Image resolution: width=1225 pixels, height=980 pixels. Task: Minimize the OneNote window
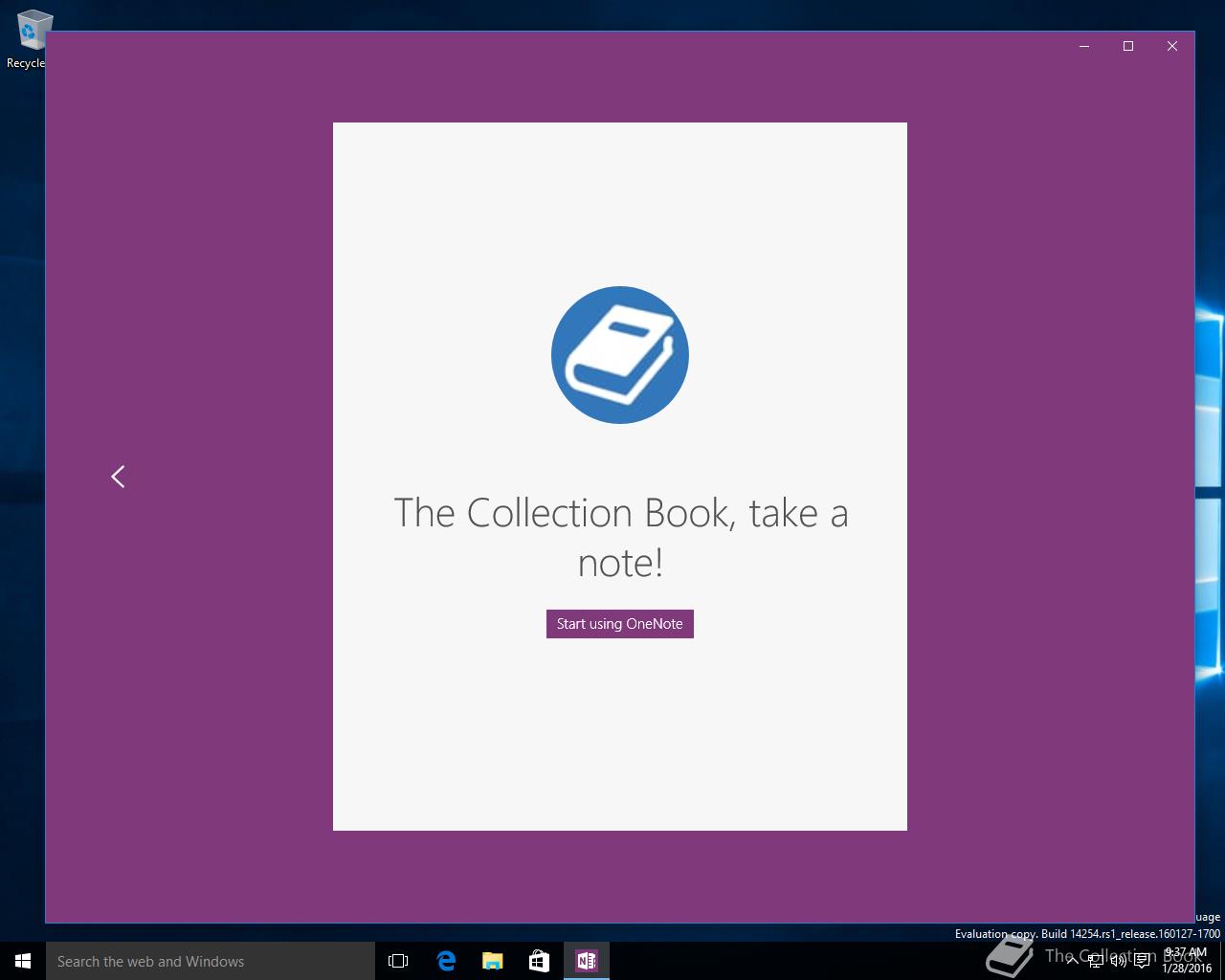click(1084, 46)
